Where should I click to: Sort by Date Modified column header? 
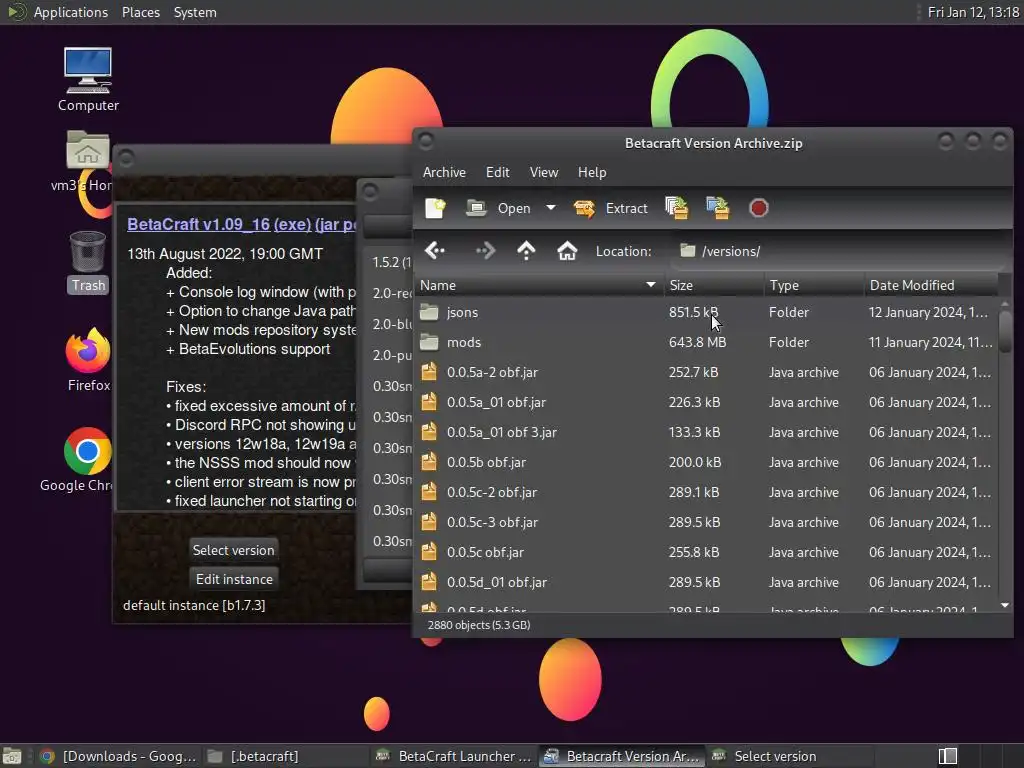[x=931, y=285]
